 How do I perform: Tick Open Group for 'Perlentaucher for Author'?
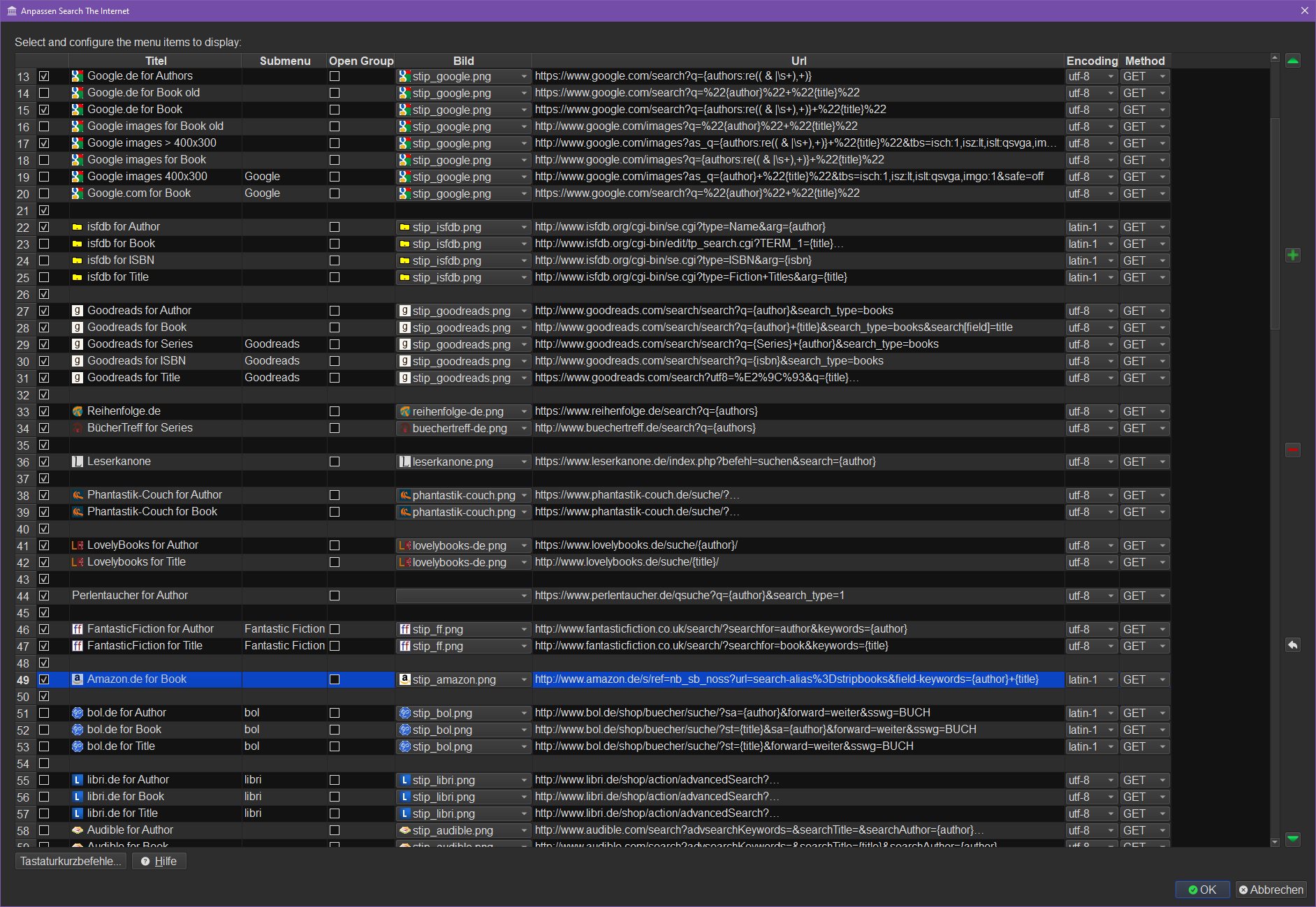click(x=335, y=596)
